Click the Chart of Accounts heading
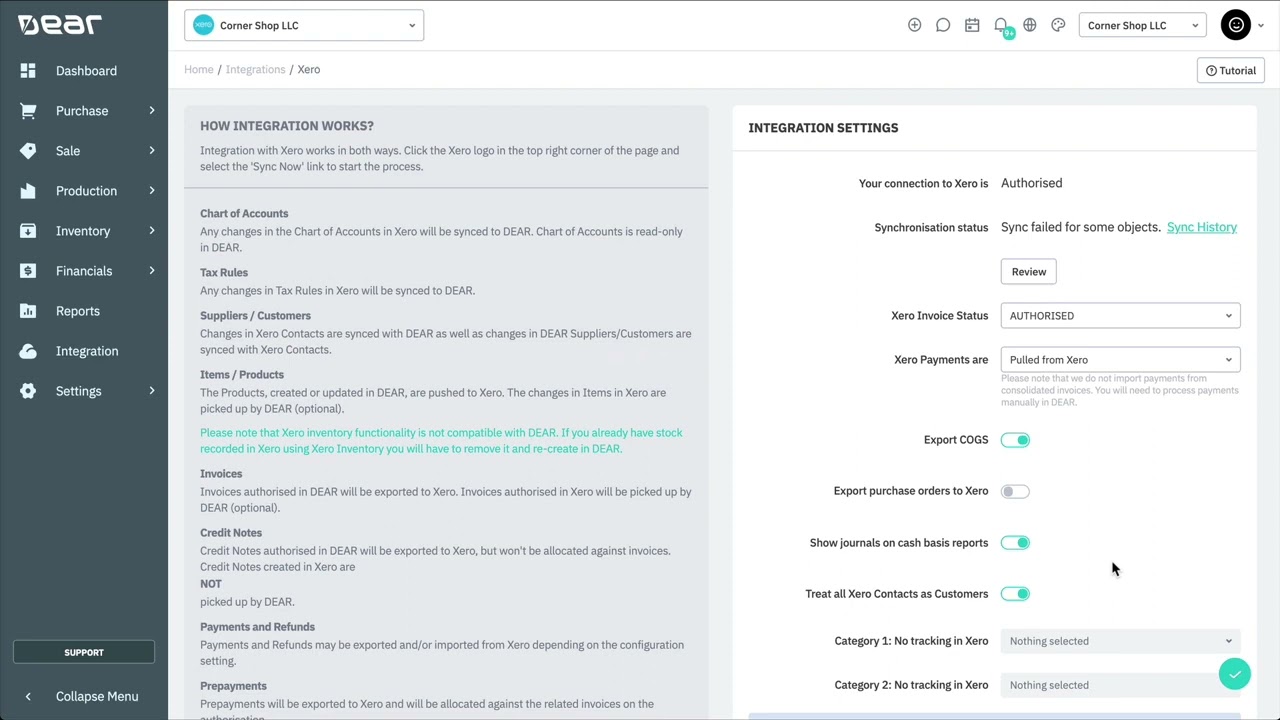 (244, 214)
